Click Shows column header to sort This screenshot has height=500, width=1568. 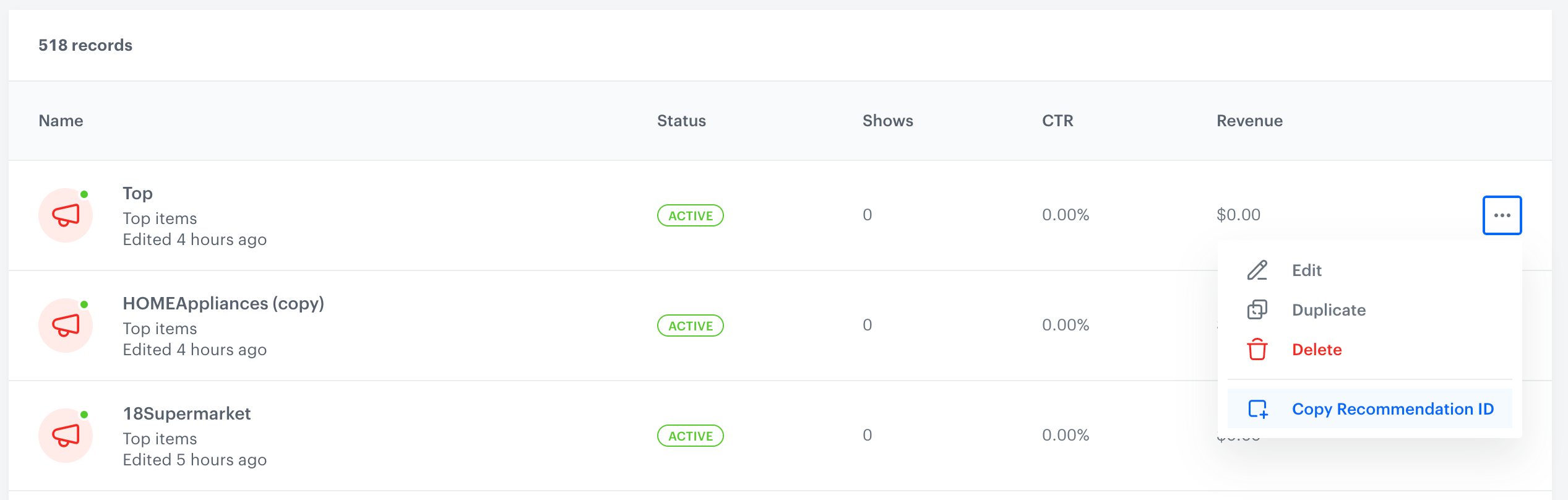tap(887, 121)
